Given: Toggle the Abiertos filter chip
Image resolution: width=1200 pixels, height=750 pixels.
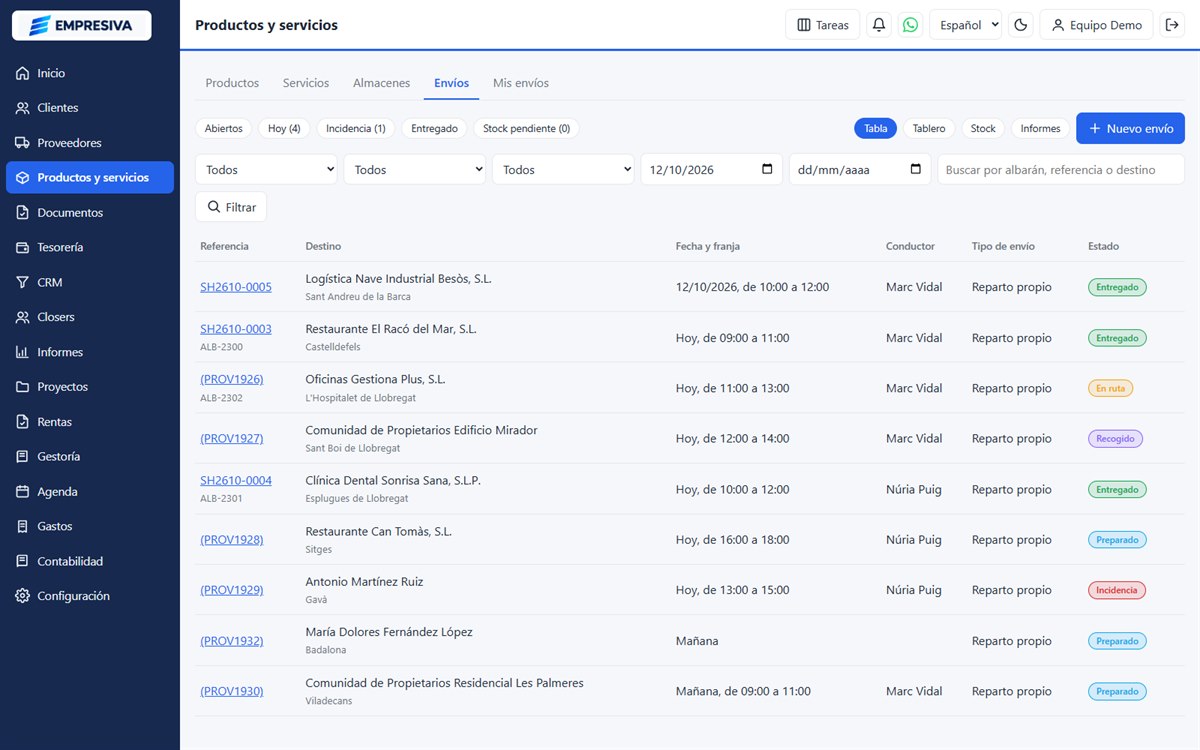Looking at the screenshot, I should [224, 128].
